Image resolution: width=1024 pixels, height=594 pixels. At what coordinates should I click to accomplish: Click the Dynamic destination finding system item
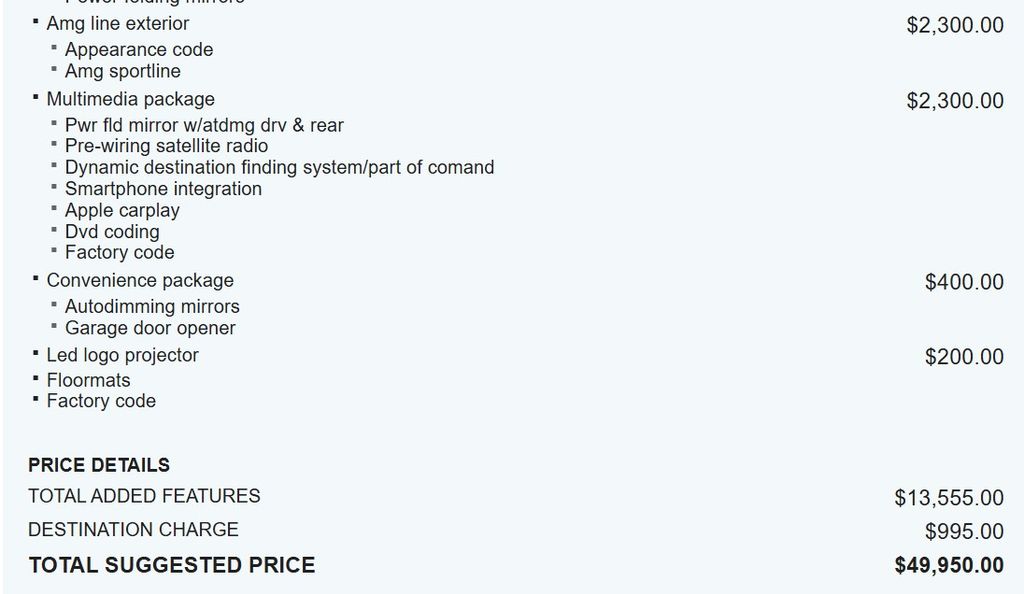tap(279, 167)
